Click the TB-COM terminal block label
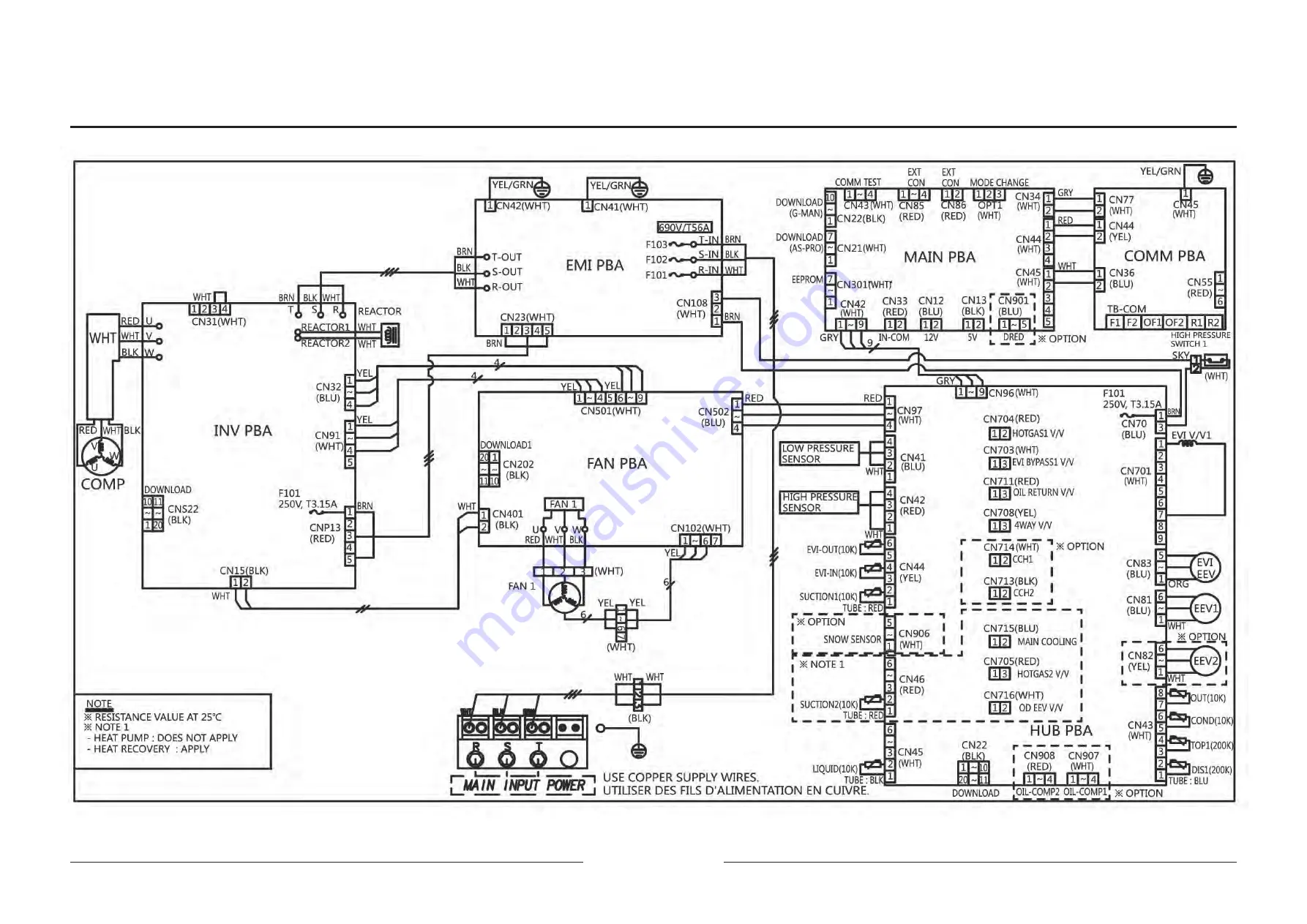 tap(1126, 309)
